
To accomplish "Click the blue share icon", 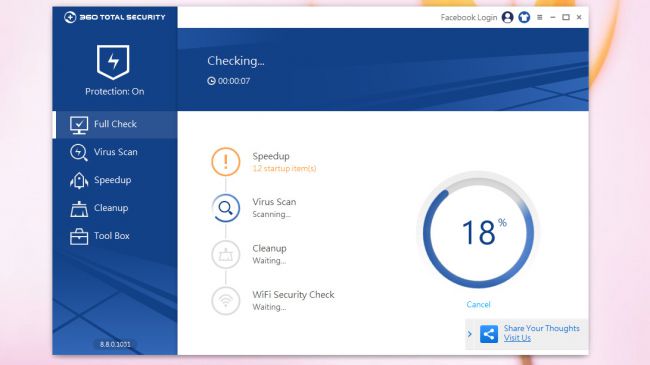I will 489,334.
